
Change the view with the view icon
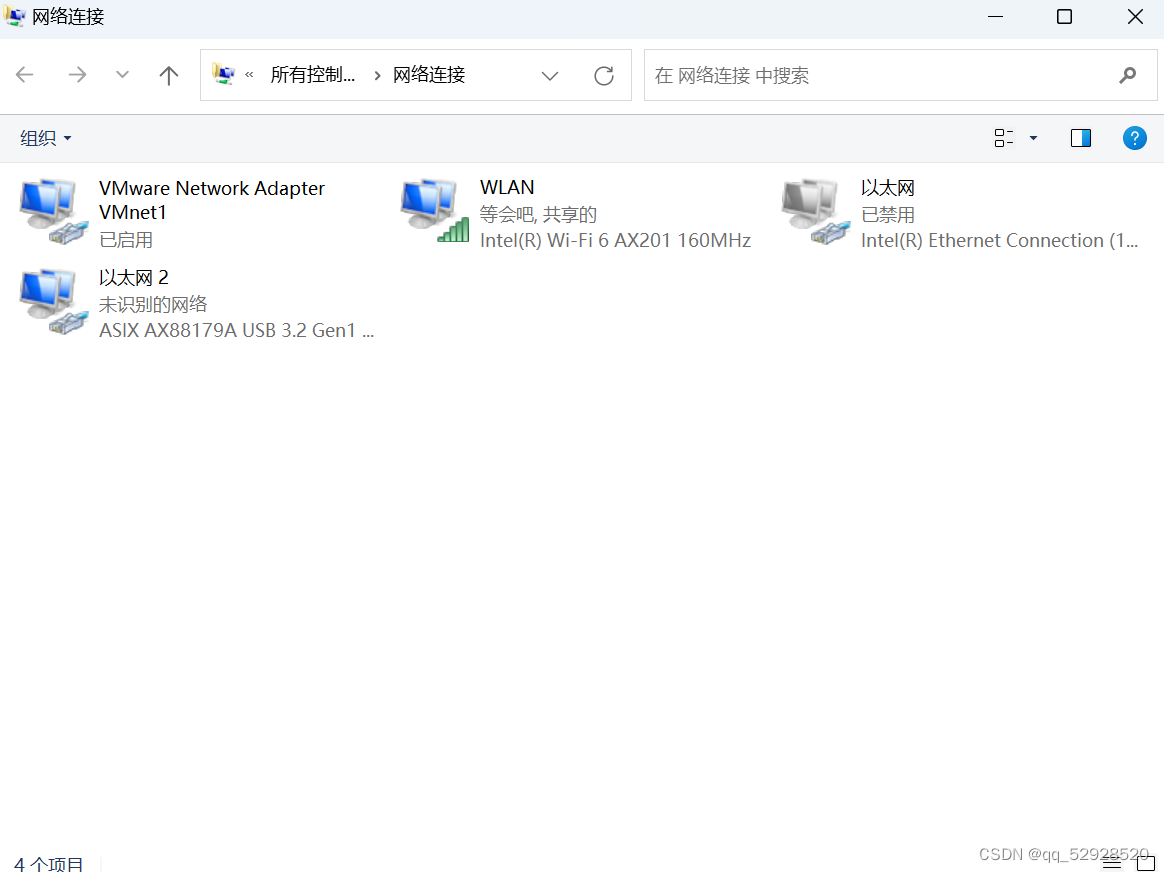1004,138
